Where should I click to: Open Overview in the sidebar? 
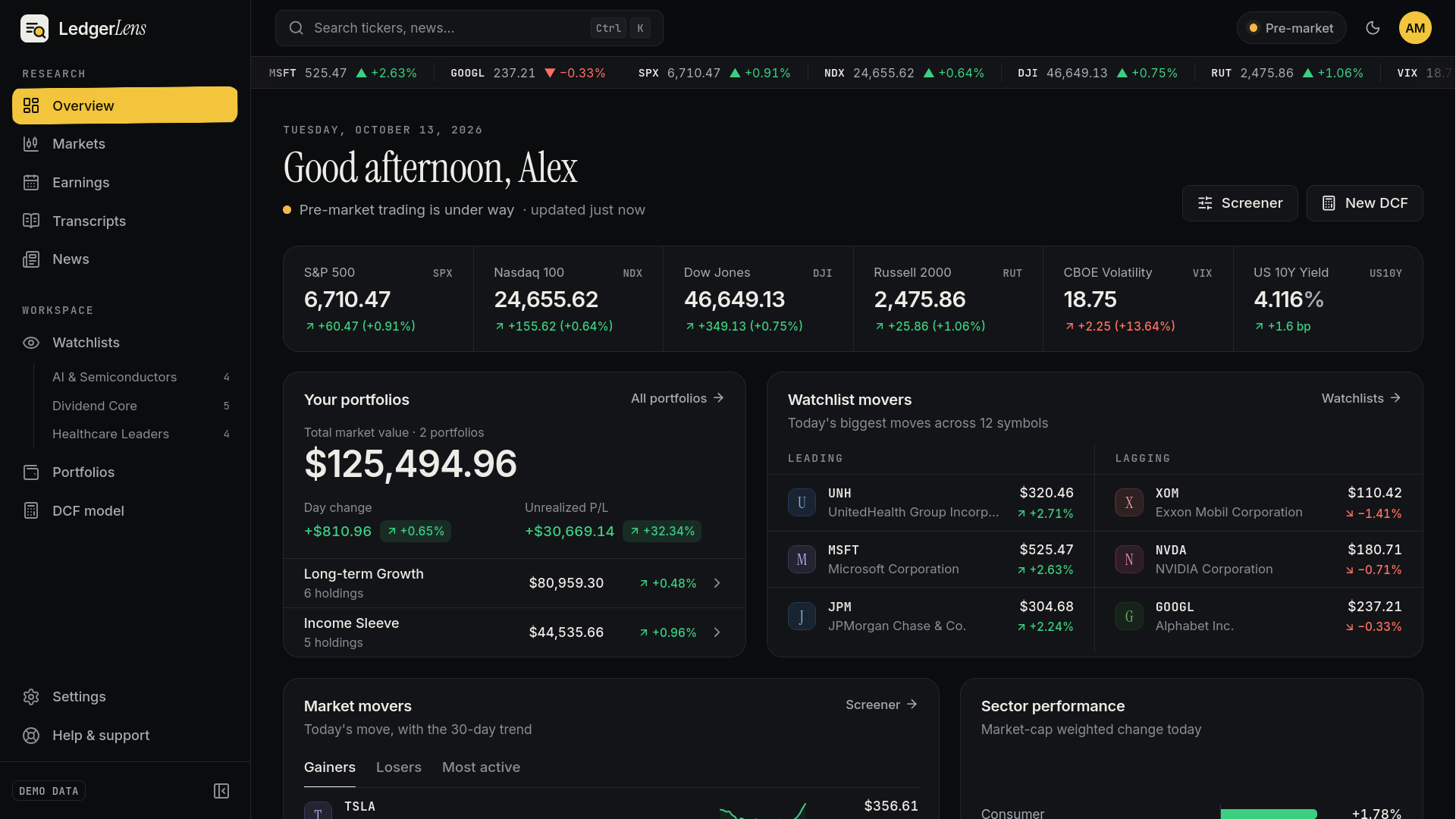click(124, 105)
